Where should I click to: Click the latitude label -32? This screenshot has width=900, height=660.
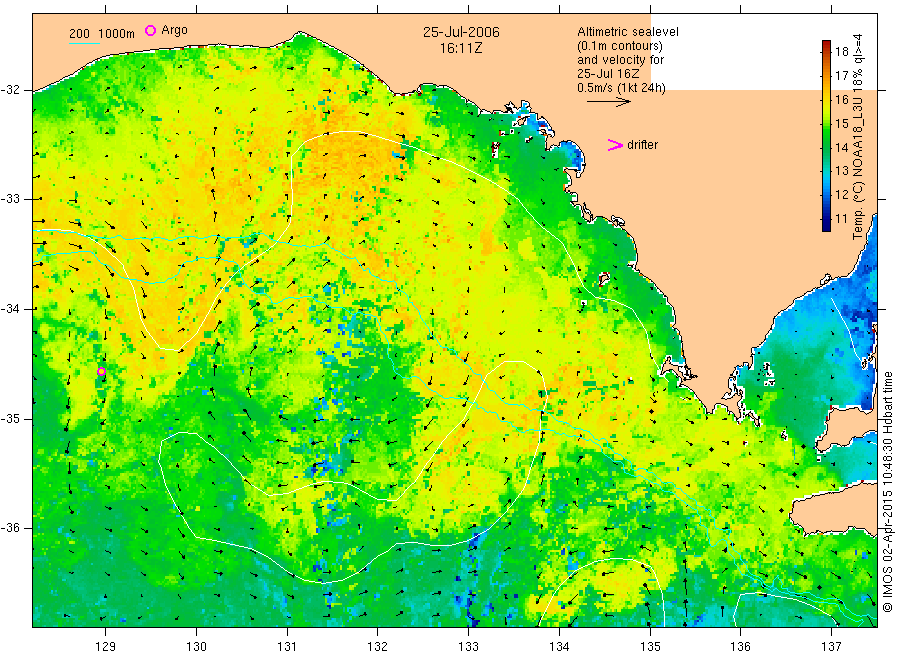click(x=10, y=90)
